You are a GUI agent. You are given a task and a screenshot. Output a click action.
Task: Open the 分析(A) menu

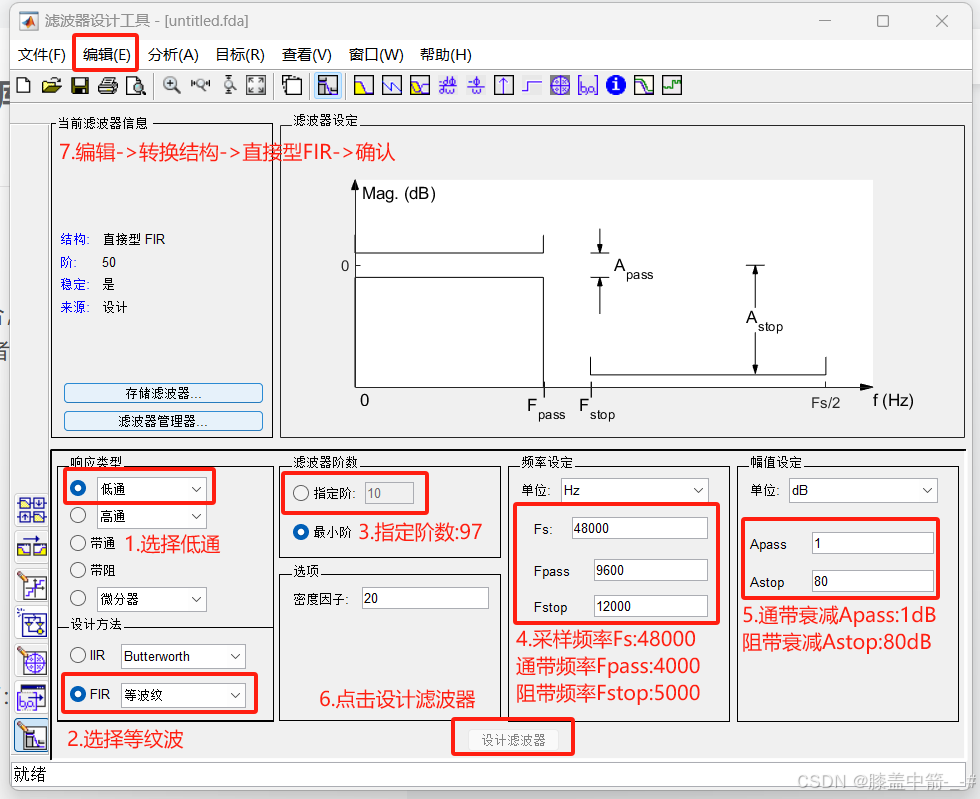pyautogui.click(x=173, y=55)
